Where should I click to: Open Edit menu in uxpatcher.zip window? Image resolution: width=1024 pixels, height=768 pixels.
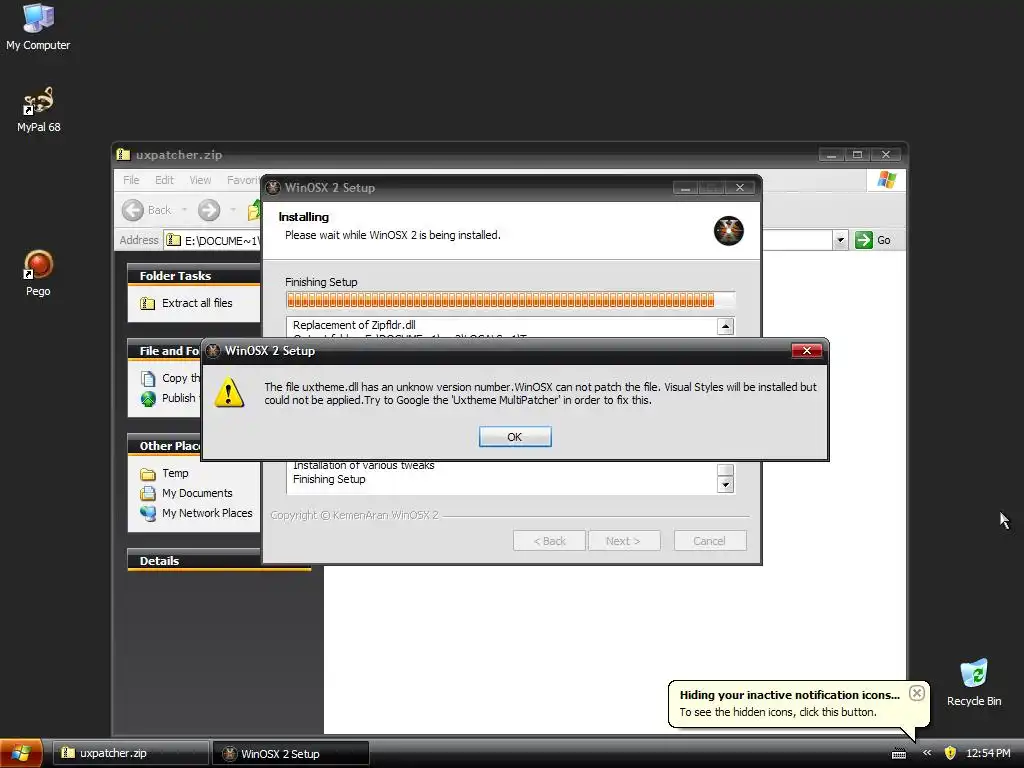tap(164, 180)
